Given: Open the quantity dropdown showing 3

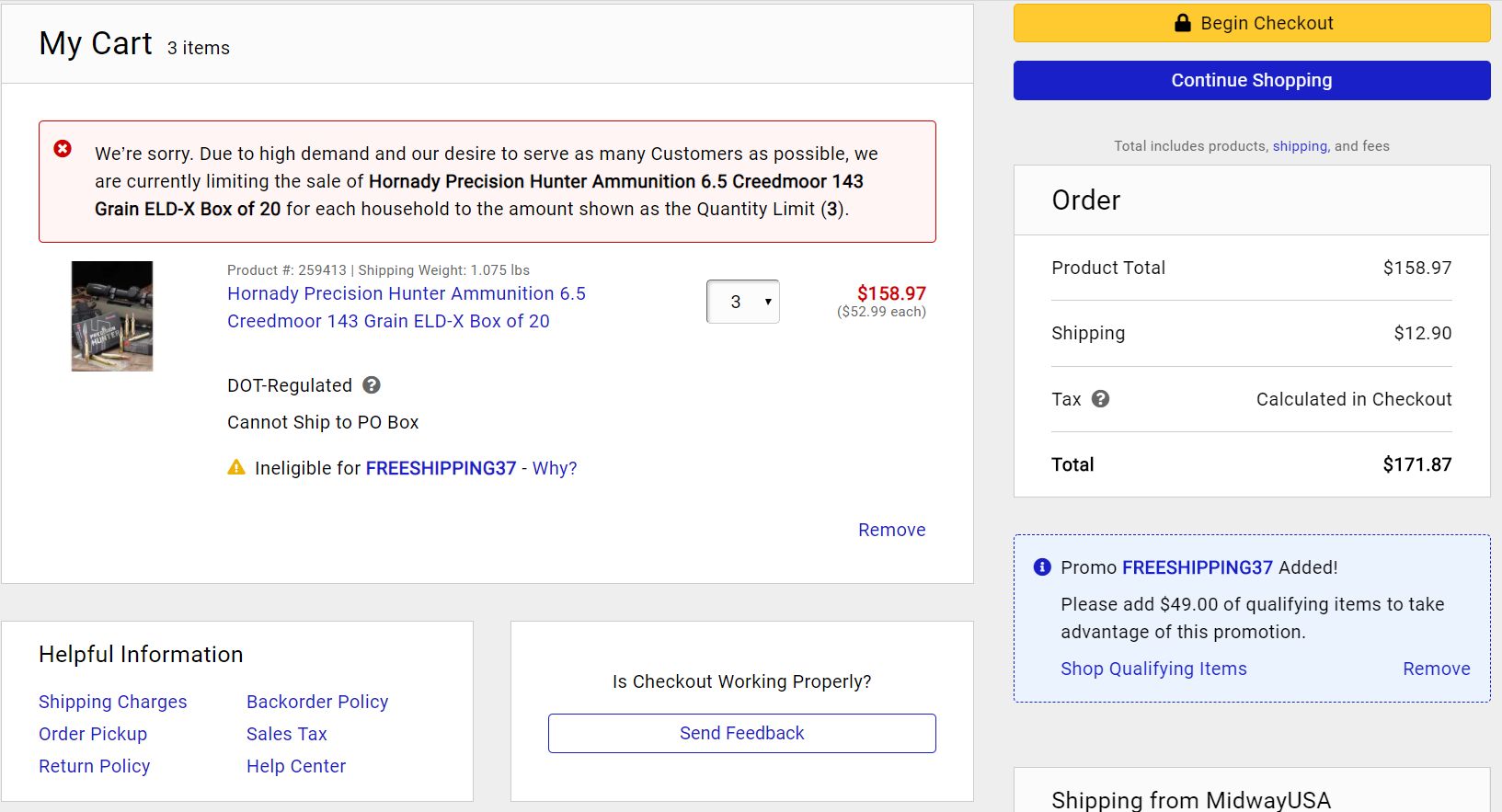Looking at the screenshot, I should [x=743, y=302].
